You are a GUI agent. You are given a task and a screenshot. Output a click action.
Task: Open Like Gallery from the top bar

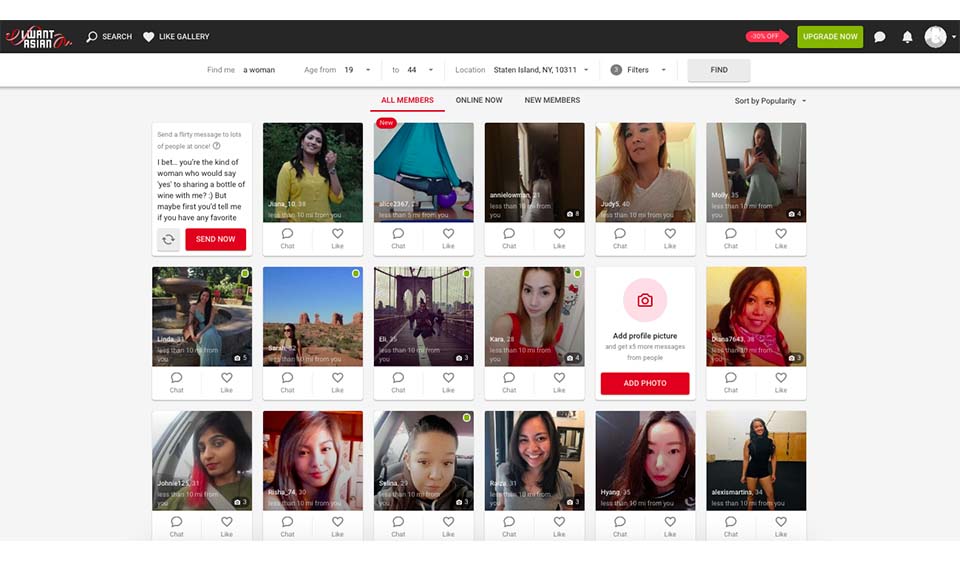[x=176, y=37]
